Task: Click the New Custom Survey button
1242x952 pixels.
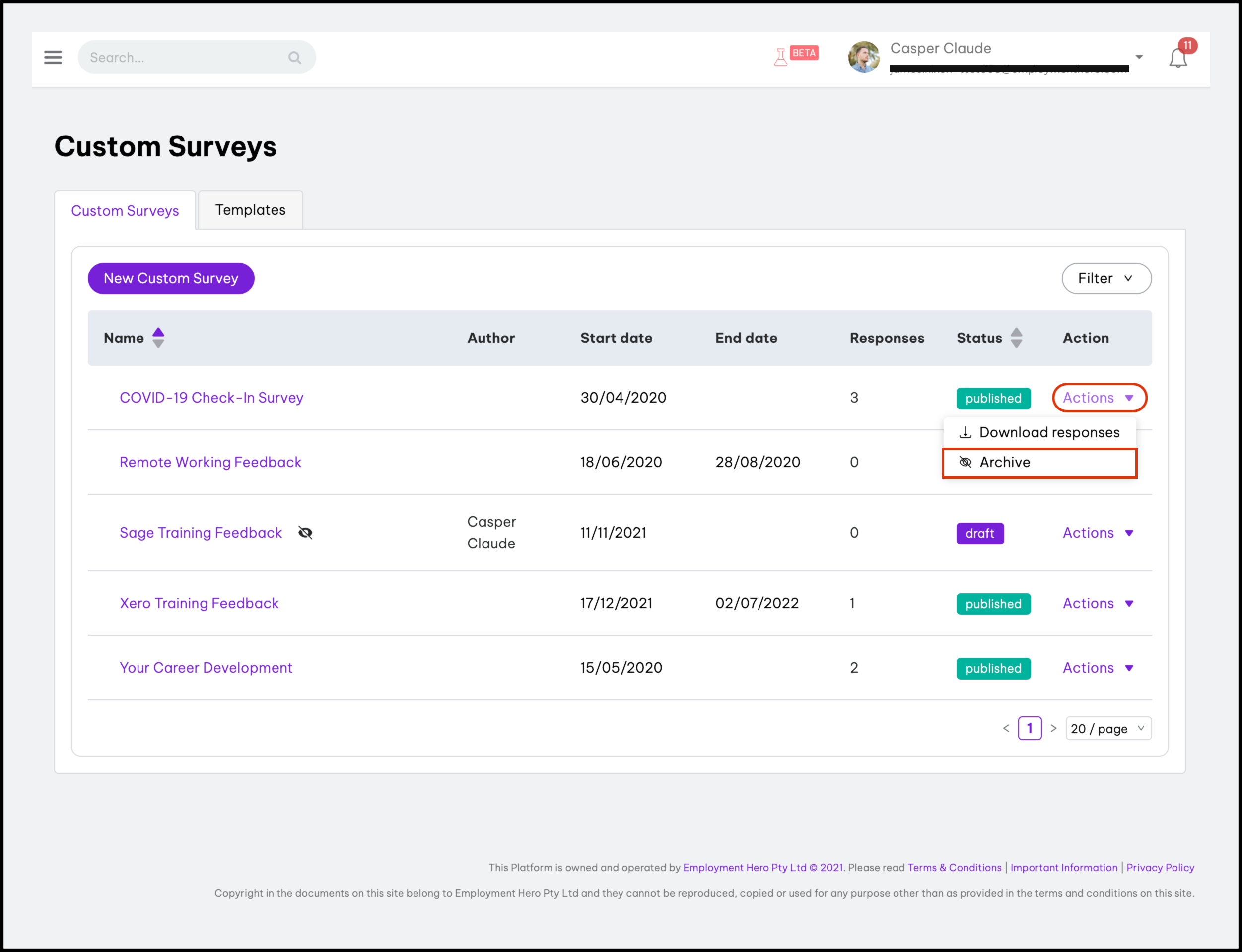Action: click(171, 278)
